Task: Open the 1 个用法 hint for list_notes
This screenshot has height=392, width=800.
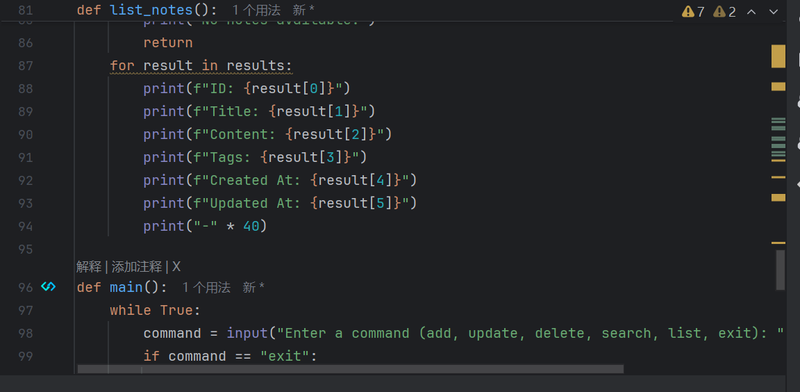Action: pos(256,10)
